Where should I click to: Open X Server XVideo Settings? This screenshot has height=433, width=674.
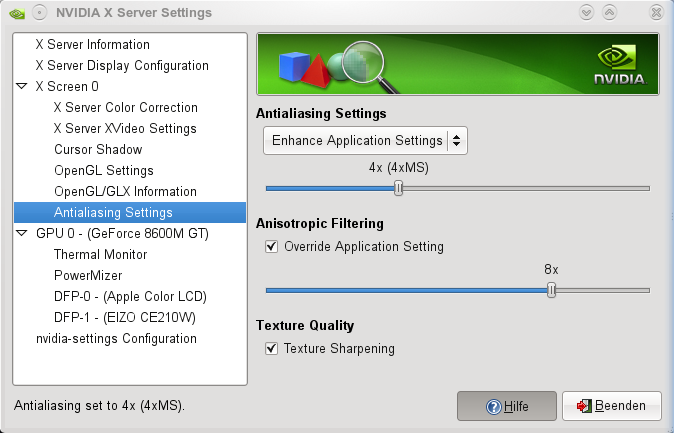[x=125, y=129]
